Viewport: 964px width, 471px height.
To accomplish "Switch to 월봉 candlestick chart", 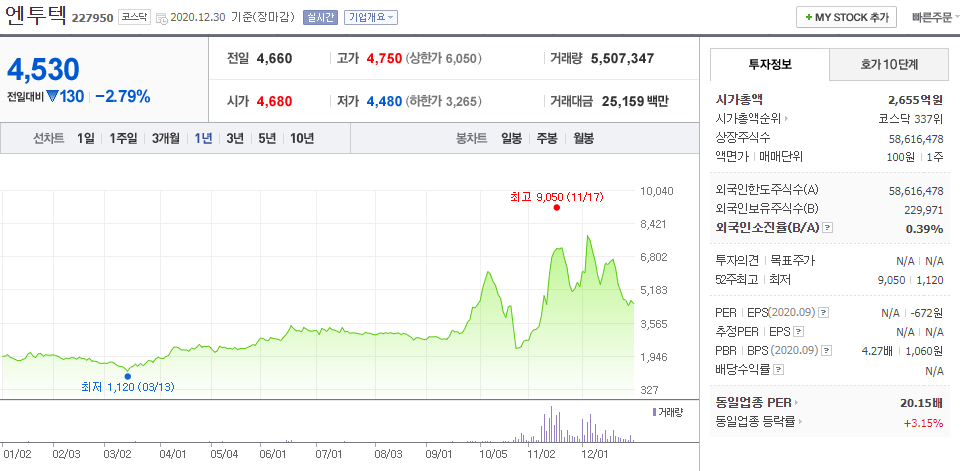I will (583, 138).
